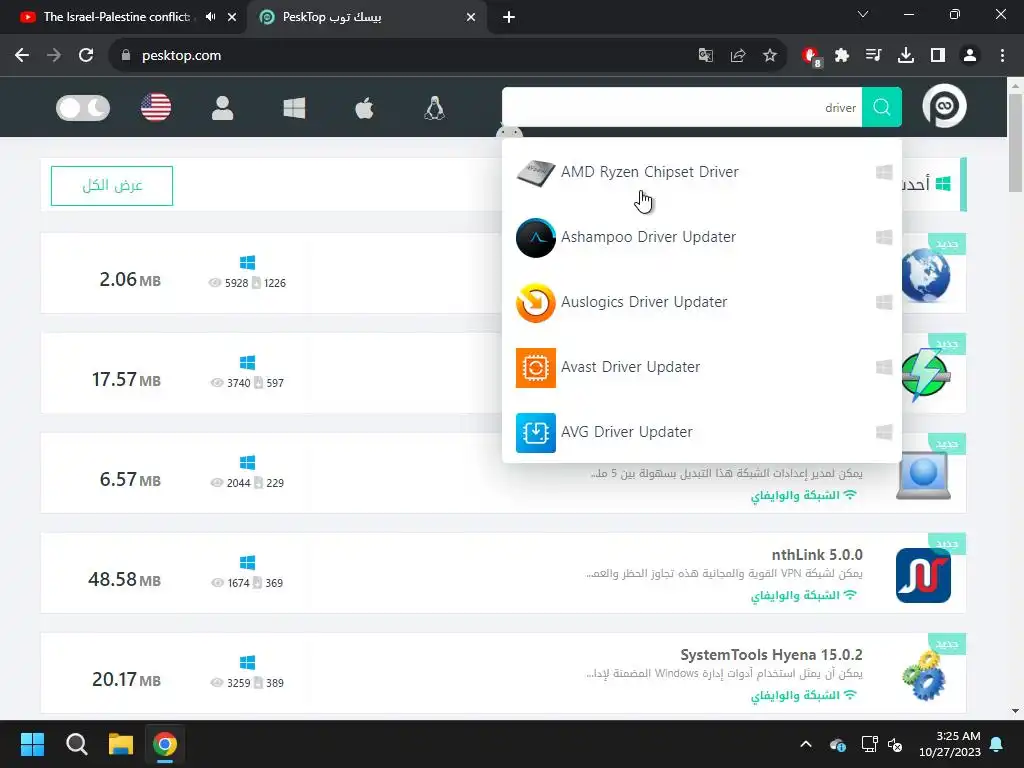1024x768 pixels.
Task: Go back to previous page
Action: click(22, 56)
